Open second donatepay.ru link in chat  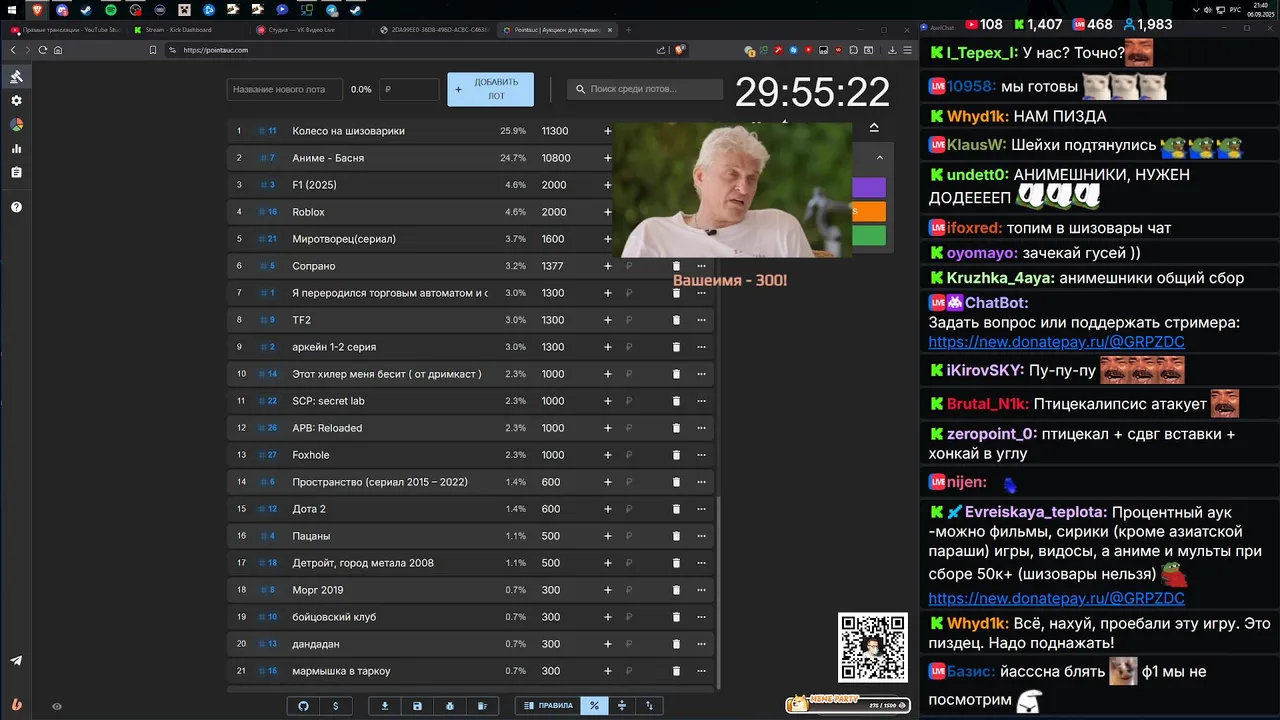point(1056,598)
